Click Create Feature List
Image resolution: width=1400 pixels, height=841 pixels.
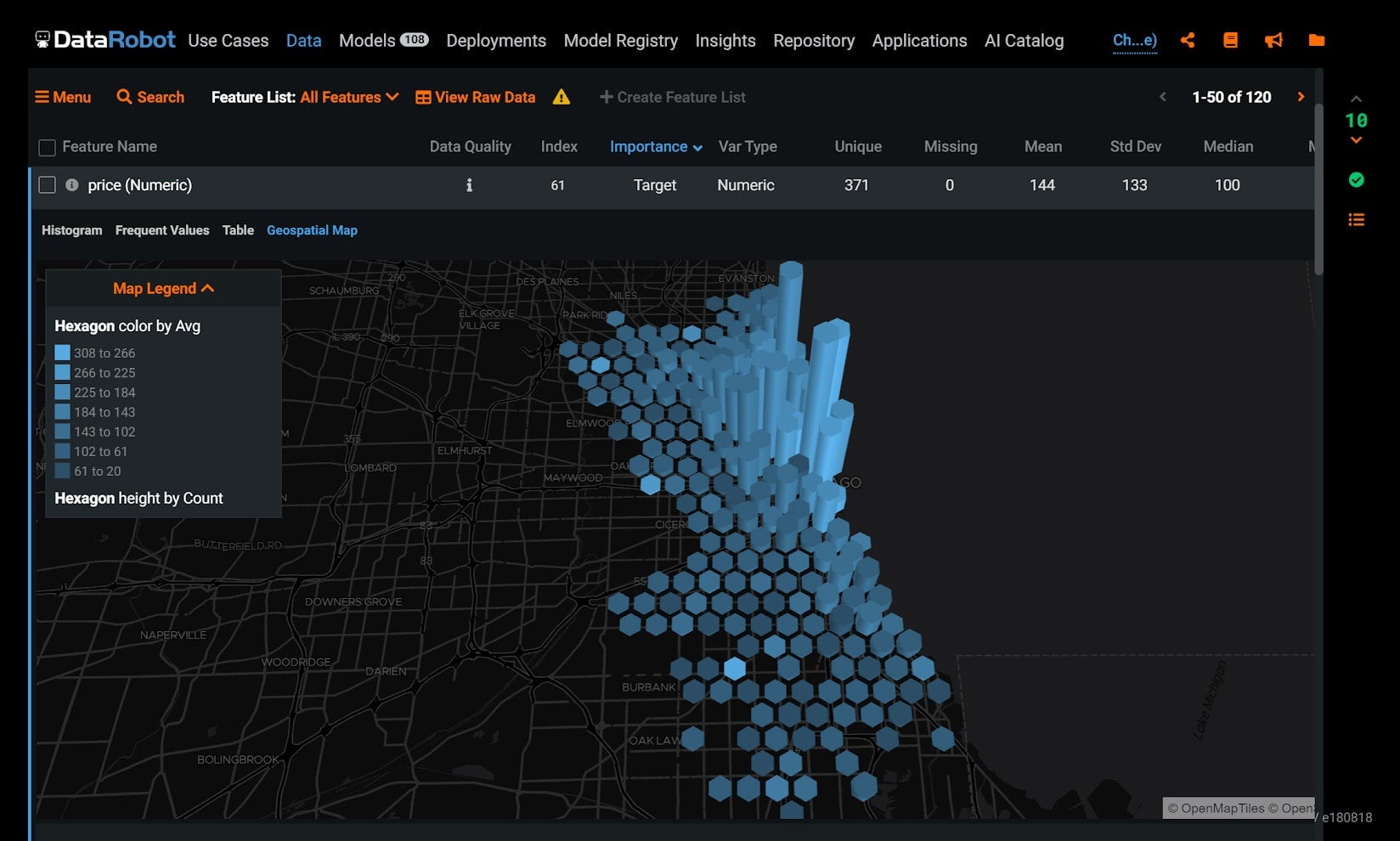pyautogui.click(x=673, y=97)
